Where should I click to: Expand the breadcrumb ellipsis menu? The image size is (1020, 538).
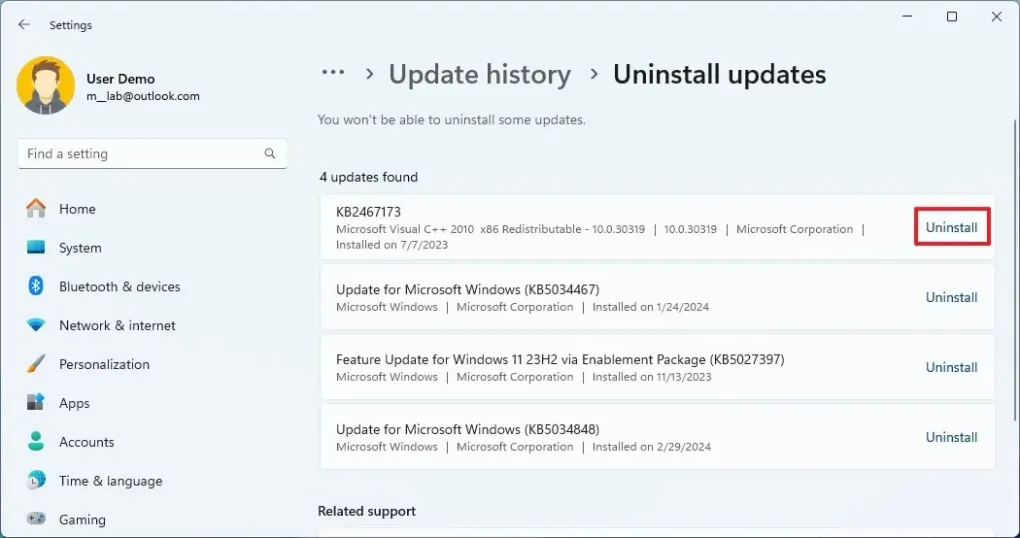tap(333, 74)
